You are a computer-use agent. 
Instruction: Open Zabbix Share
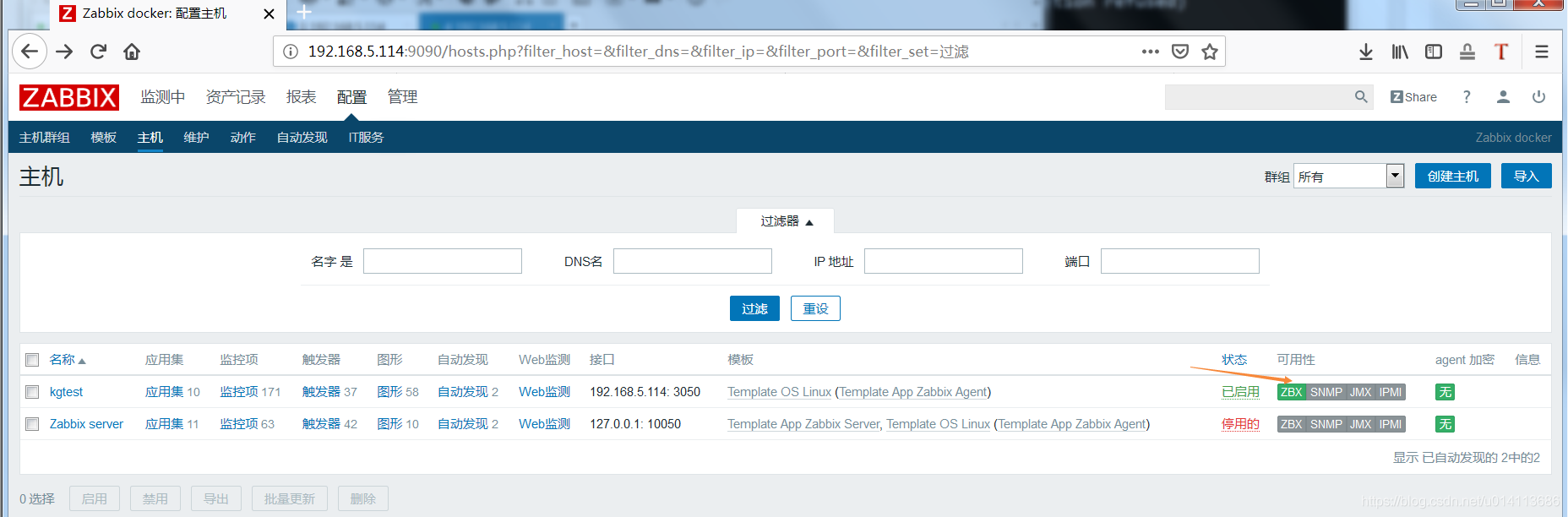(1413, 97)
